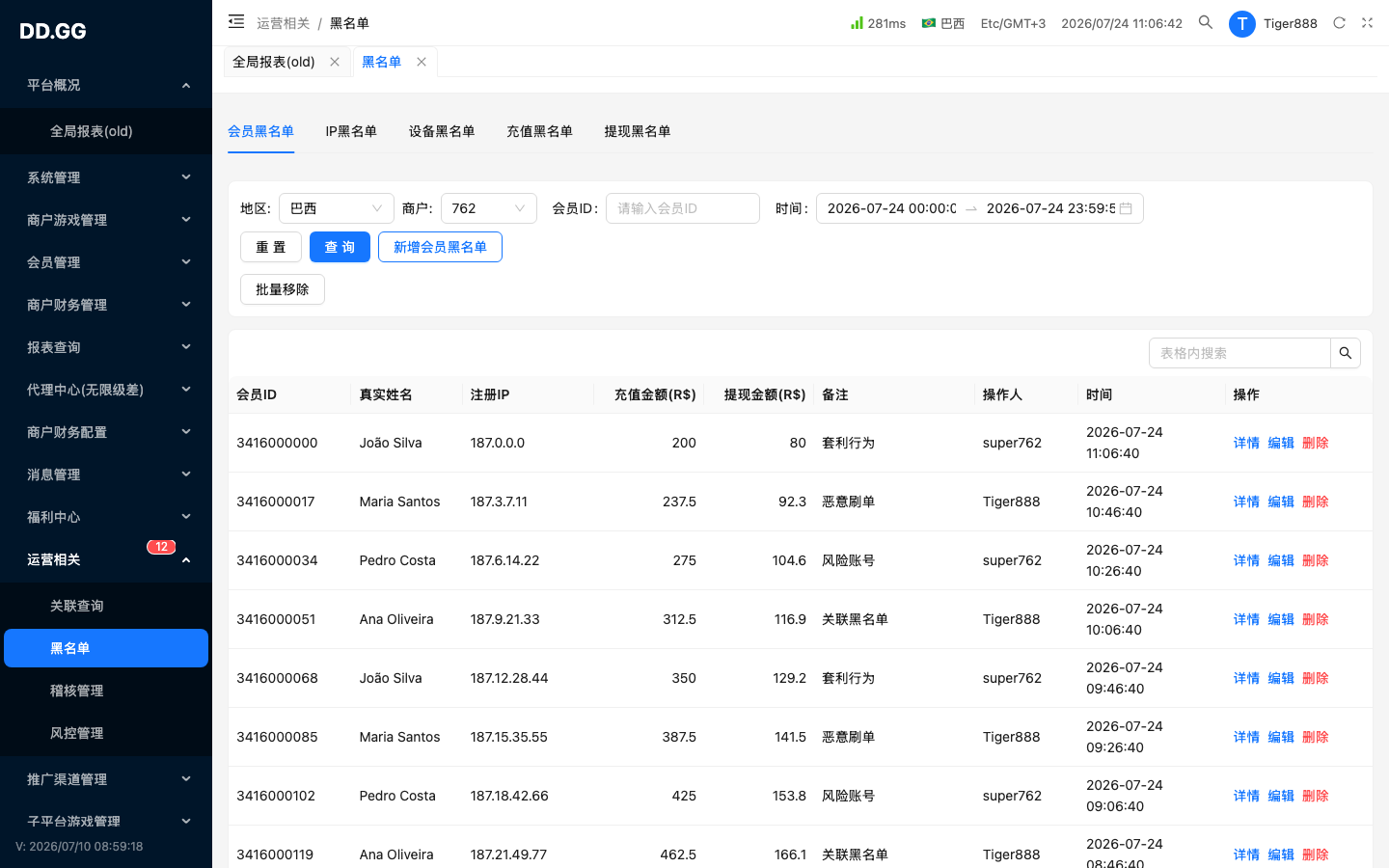Expand the 商户财务配置 menu

[106, 432]
